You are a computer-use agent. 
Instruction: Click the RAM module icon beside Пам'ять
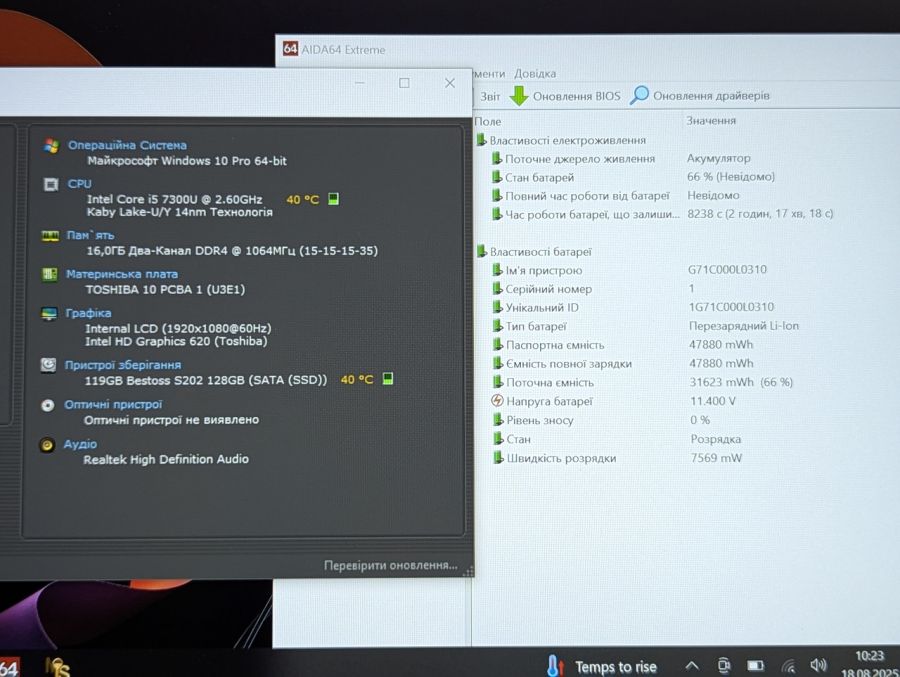(x=50, y=236)
